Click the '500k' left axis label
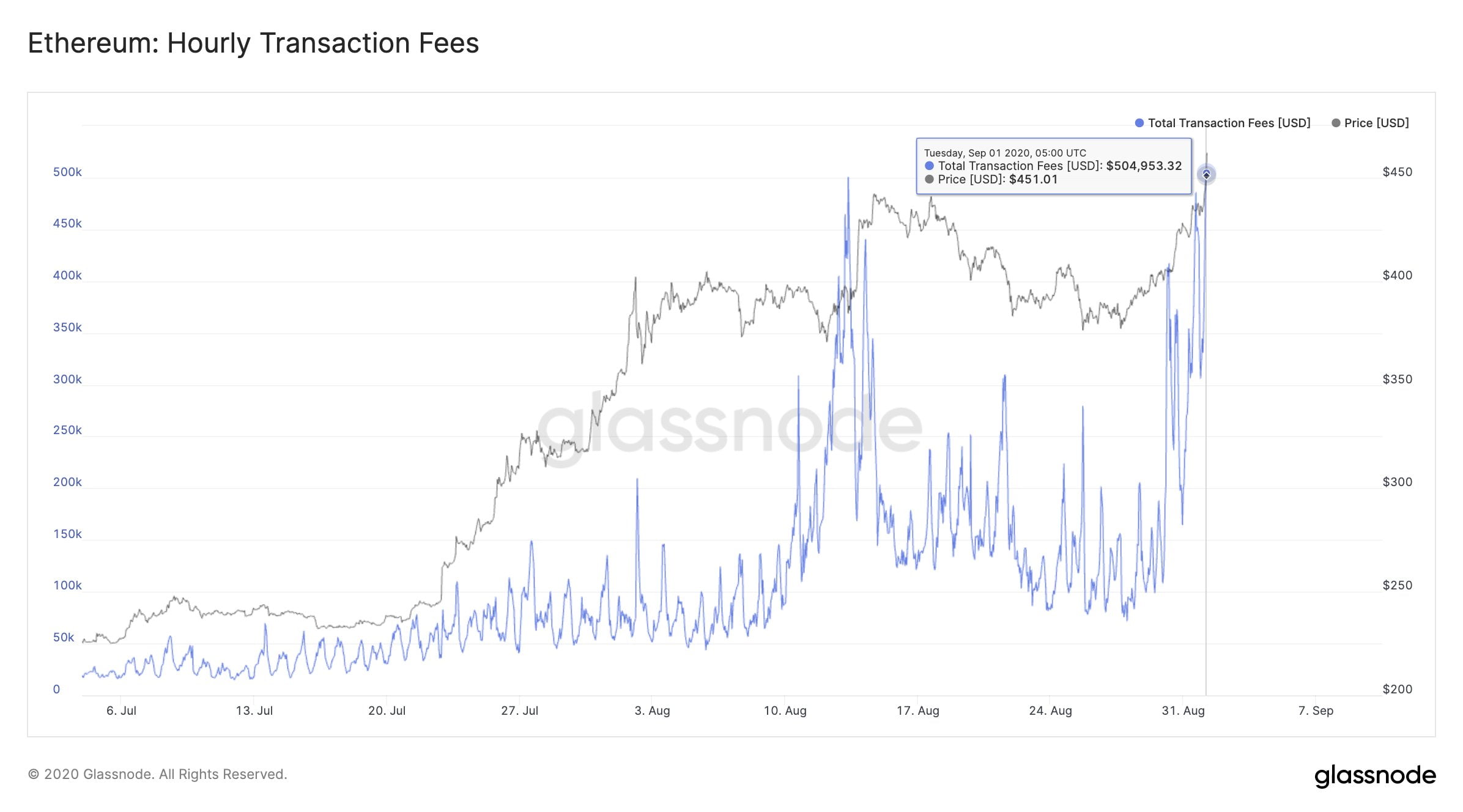Viewport: 1463px width, 812px height. 67,172
